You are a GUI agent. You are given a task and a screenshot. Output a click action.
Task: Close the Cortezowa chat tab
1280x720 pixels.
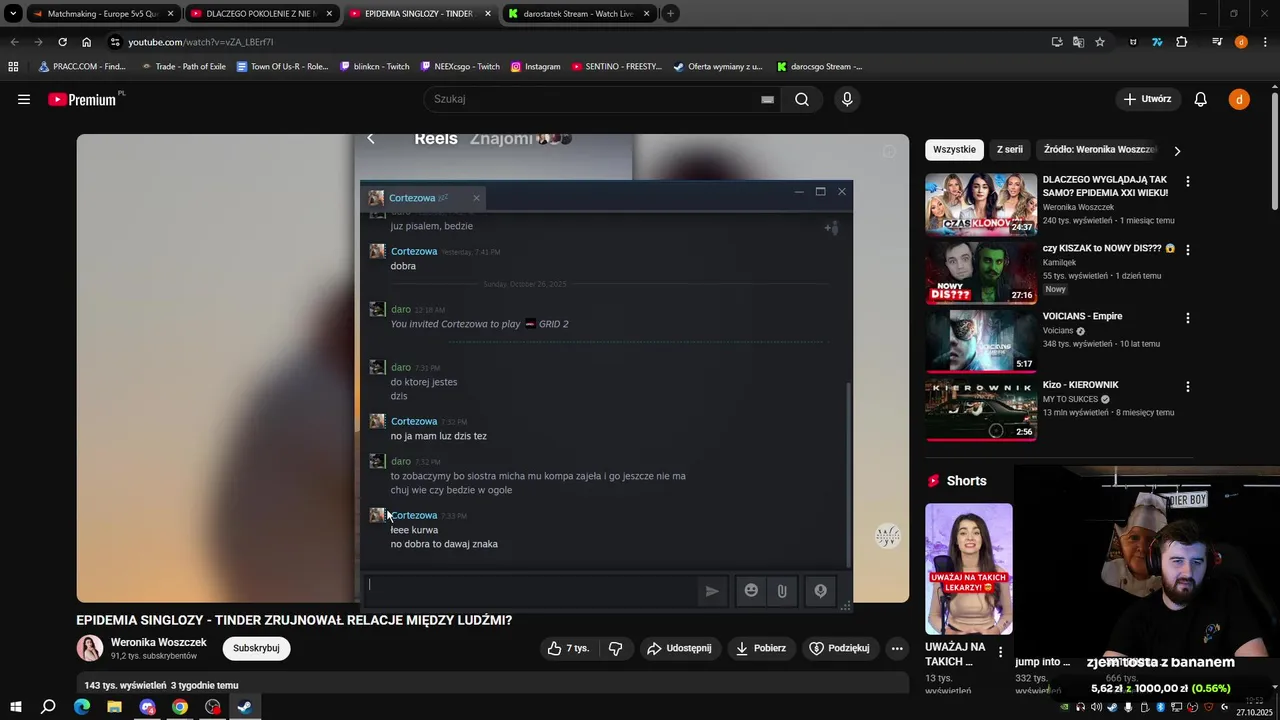pos(476,198)
